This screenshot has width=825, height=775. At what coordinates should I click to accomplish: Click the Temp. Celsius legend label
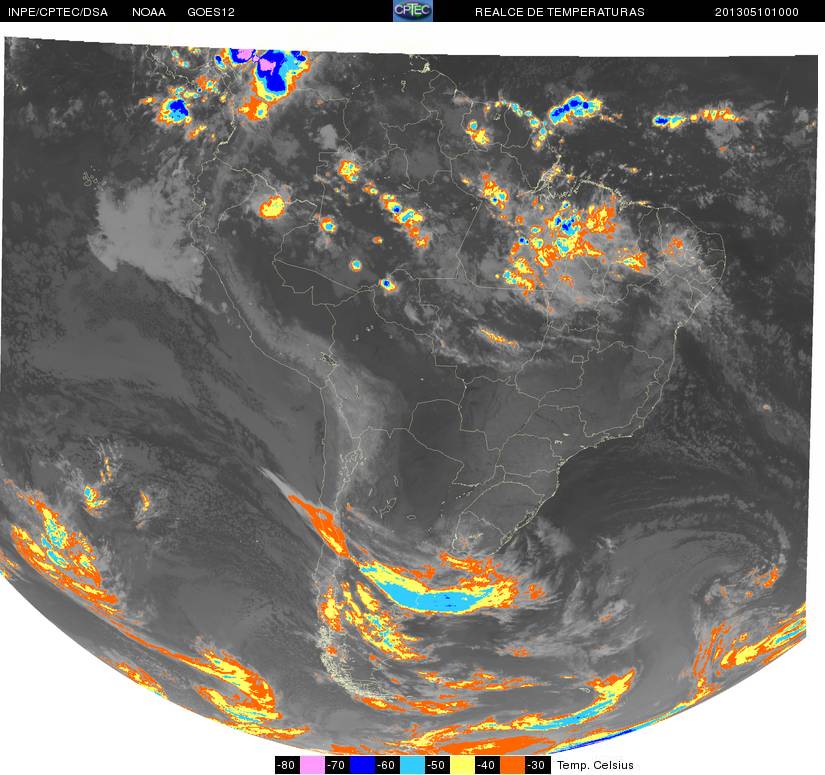click(595, 765)
